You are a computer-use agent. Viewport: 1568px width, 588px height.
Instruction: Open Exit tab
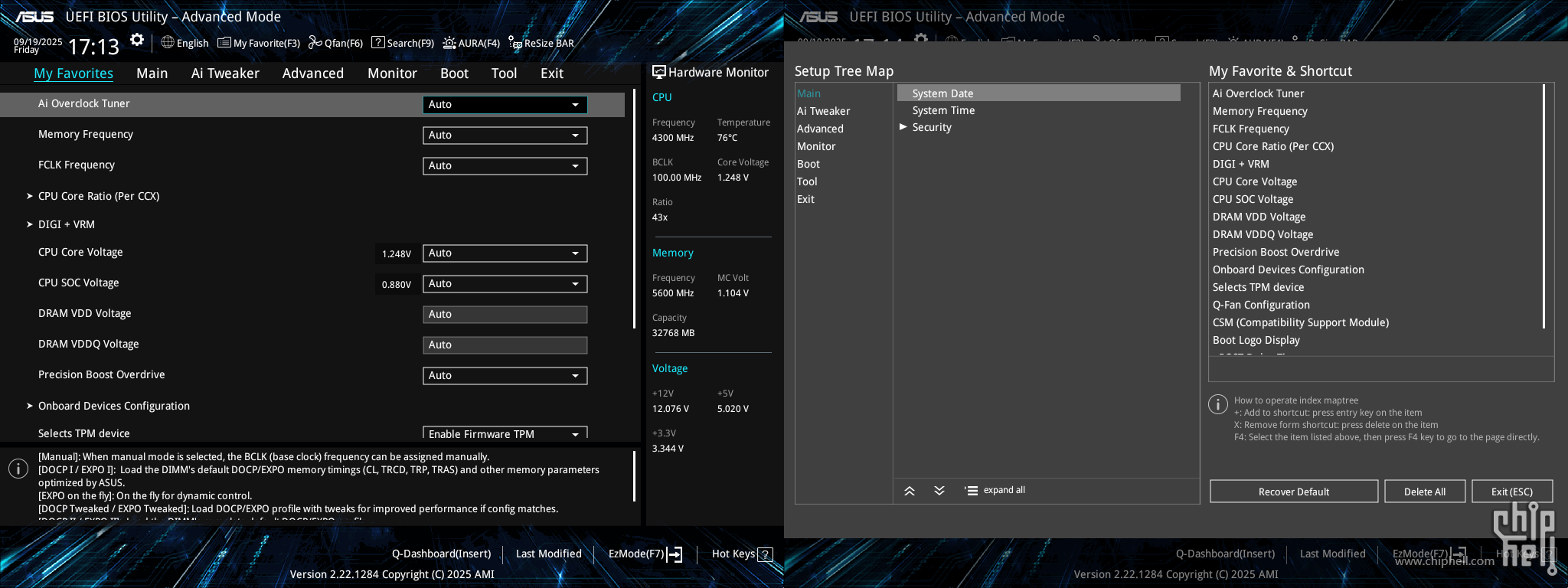[x=551, y=73]
